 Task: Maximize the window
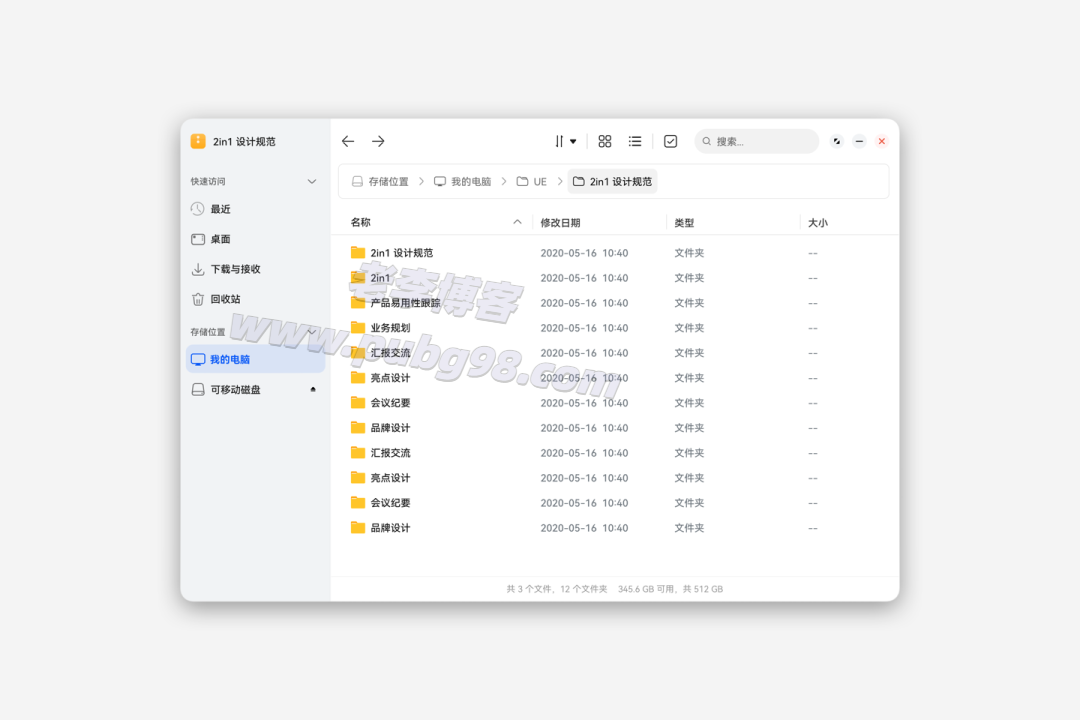[837, 141]
